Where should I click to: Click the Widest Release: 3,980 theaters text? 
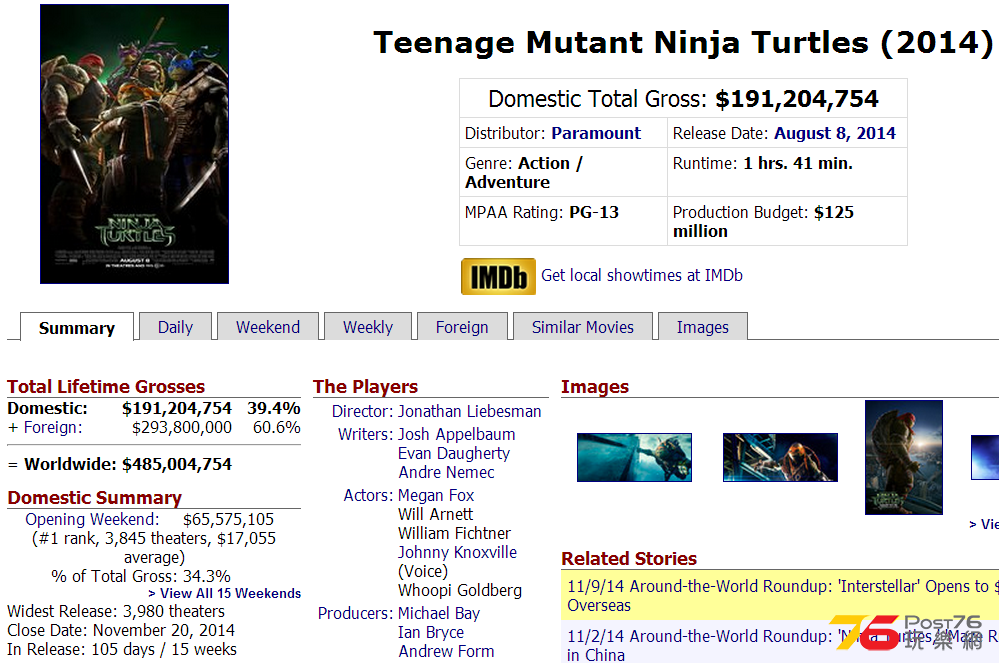click(x=116, y=611)
